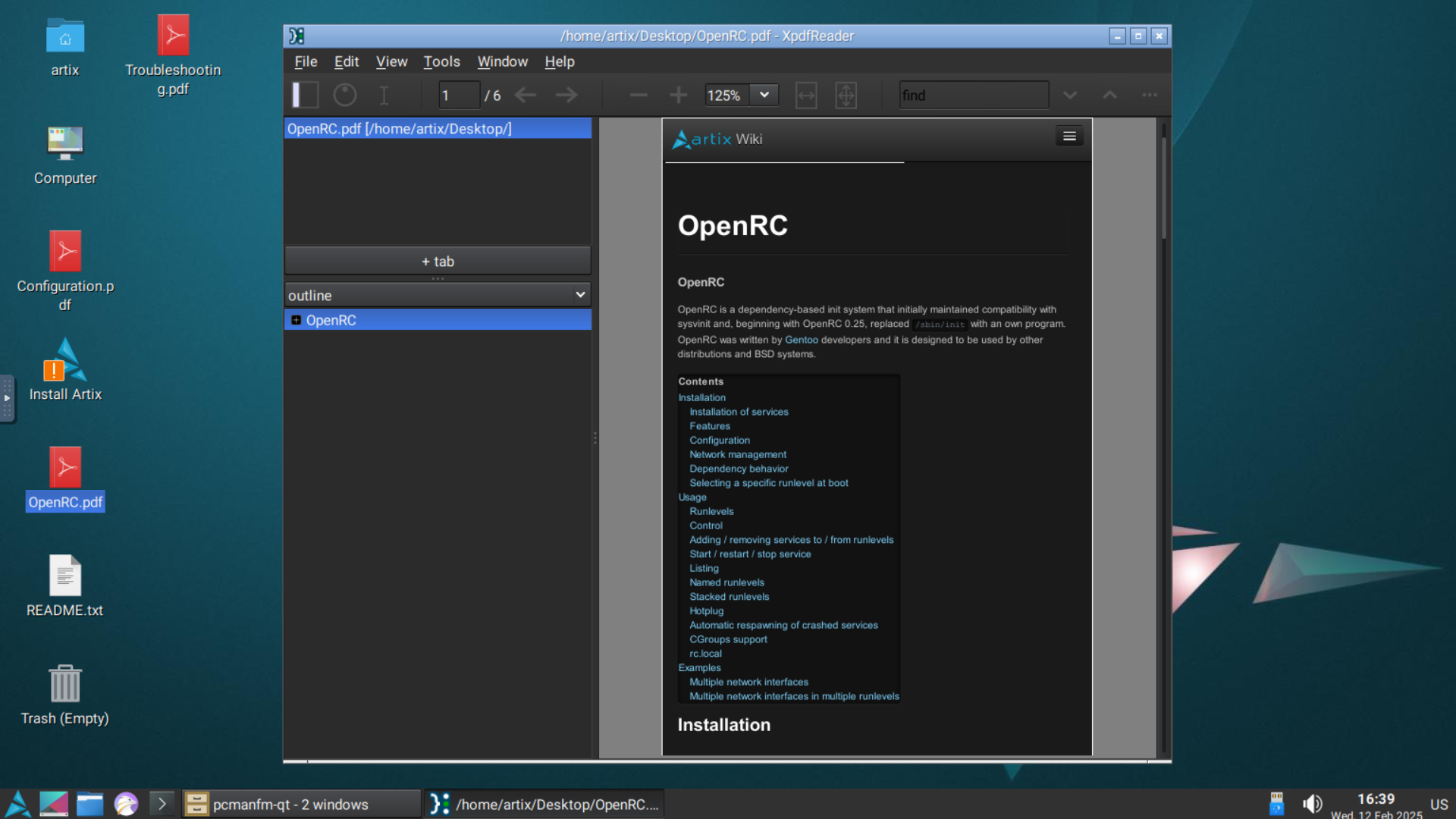
Task: Open the zoom level dropdown
Action: click(764, 95)
